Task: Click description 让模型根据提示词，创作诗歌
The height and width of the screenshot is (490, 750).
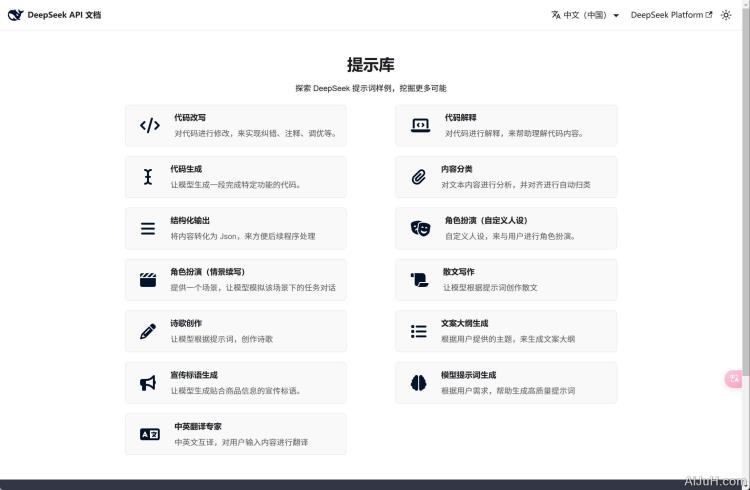Action: coord(221,339)
